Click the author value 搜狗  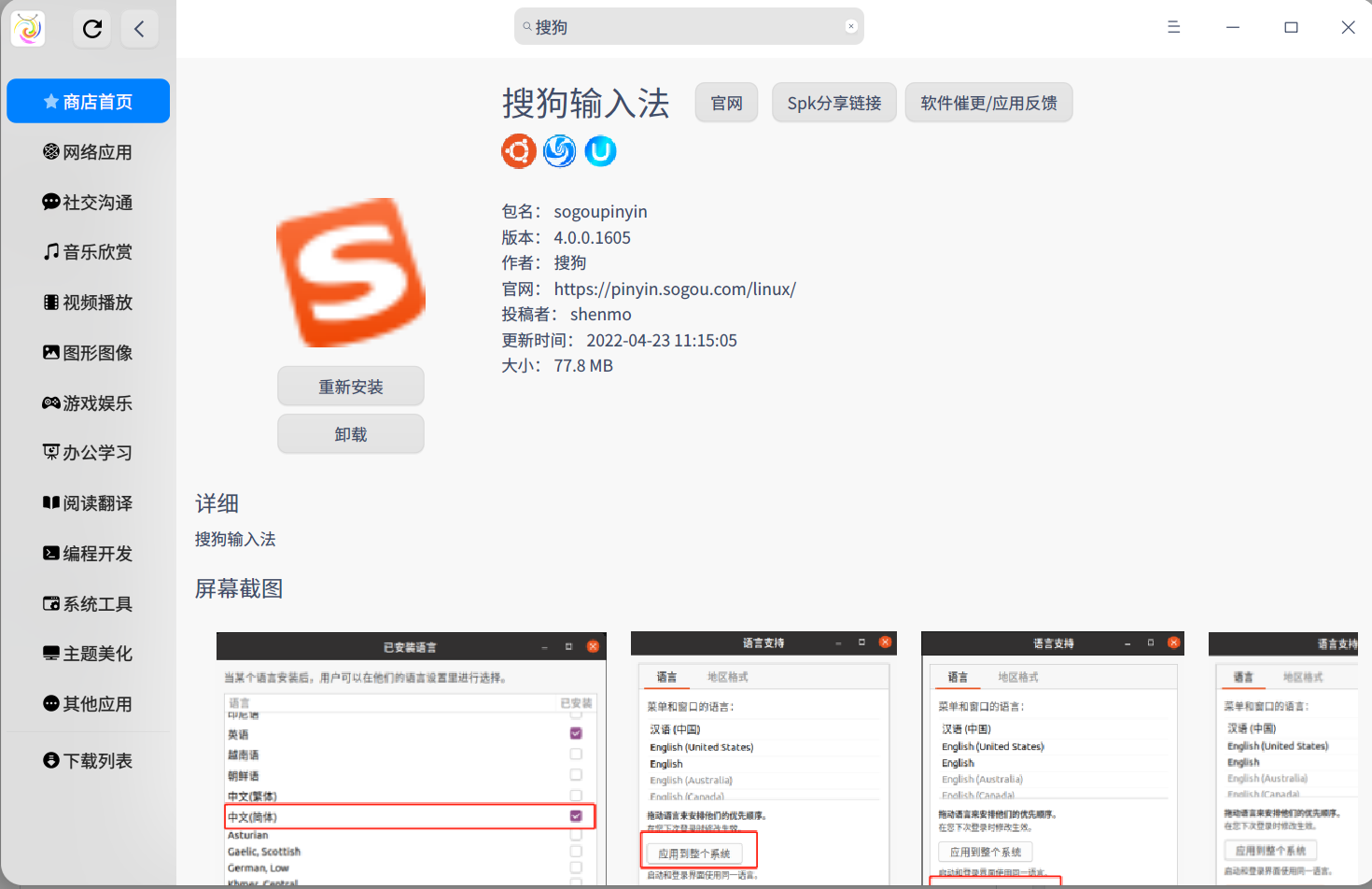(x=570, y=262)
